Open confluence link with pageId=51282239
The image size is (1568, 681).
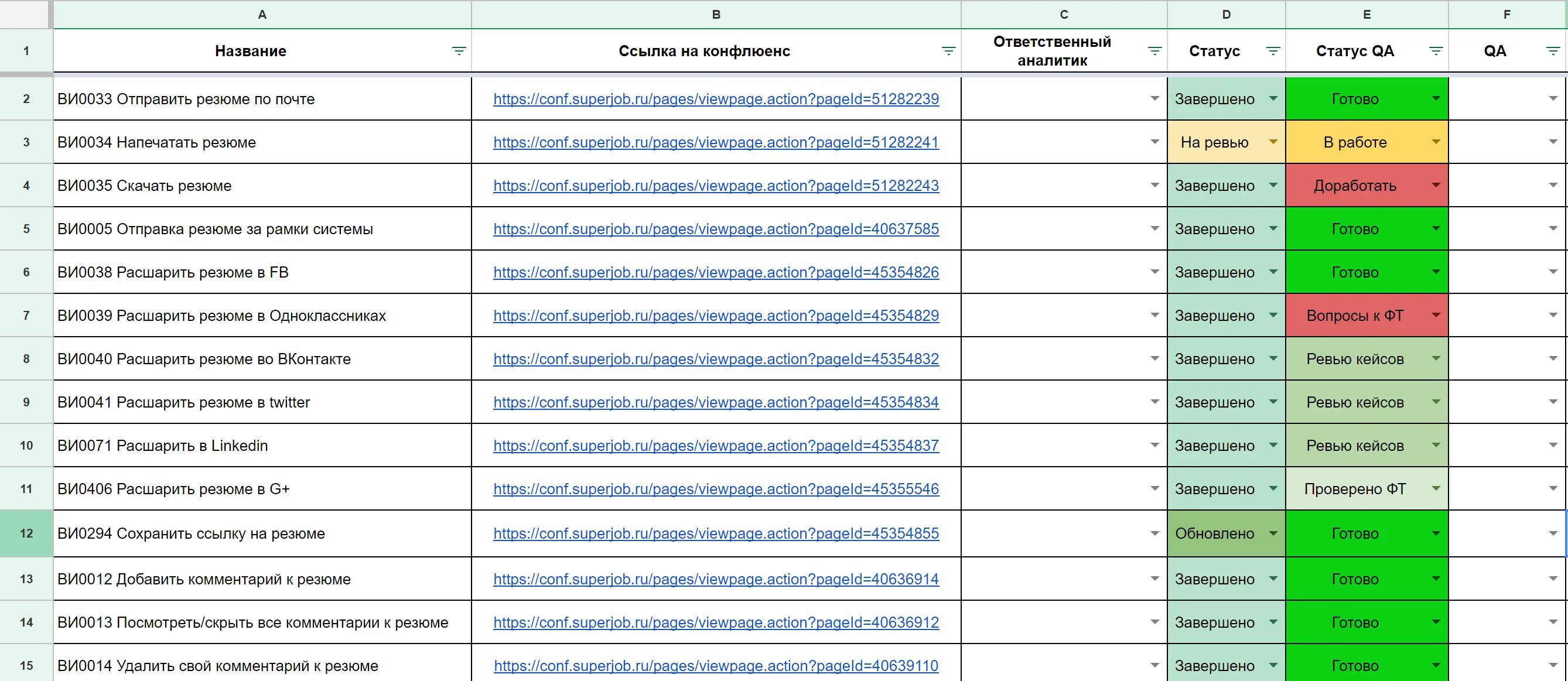(x=716, y=99)
